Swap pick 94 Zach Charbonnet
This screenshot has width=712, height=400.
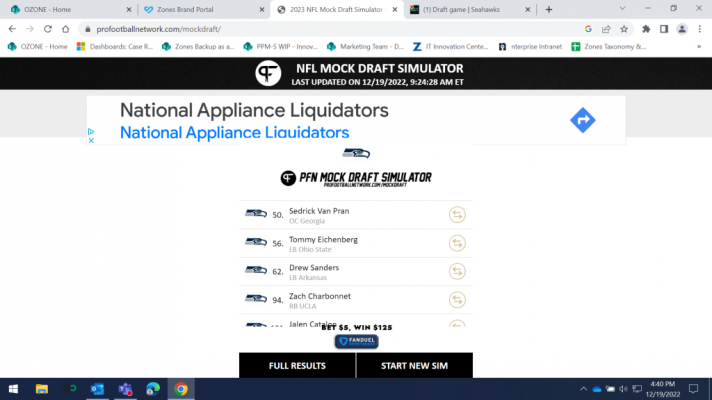[457, 300]
